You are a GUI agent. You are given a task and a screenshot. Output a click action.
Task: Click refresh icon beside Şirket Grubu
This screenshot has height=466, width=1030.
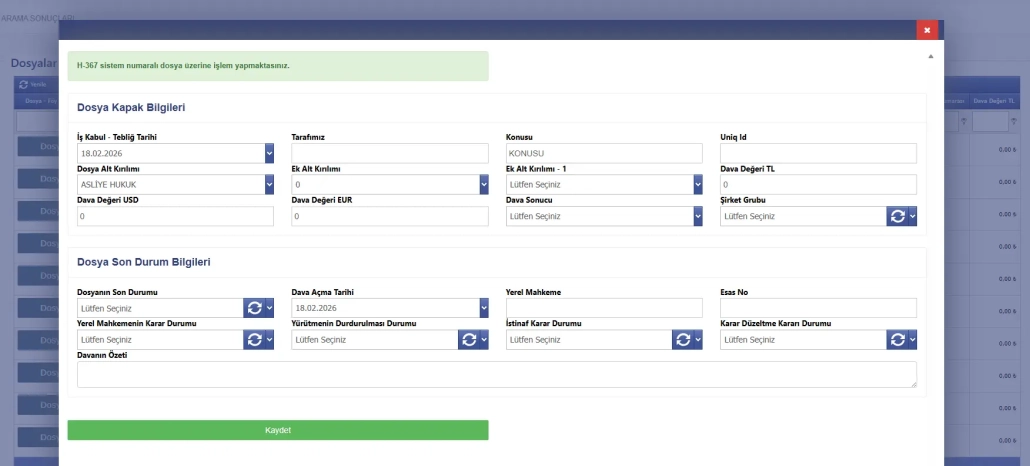pyautogui.click(x=897, y=216)
